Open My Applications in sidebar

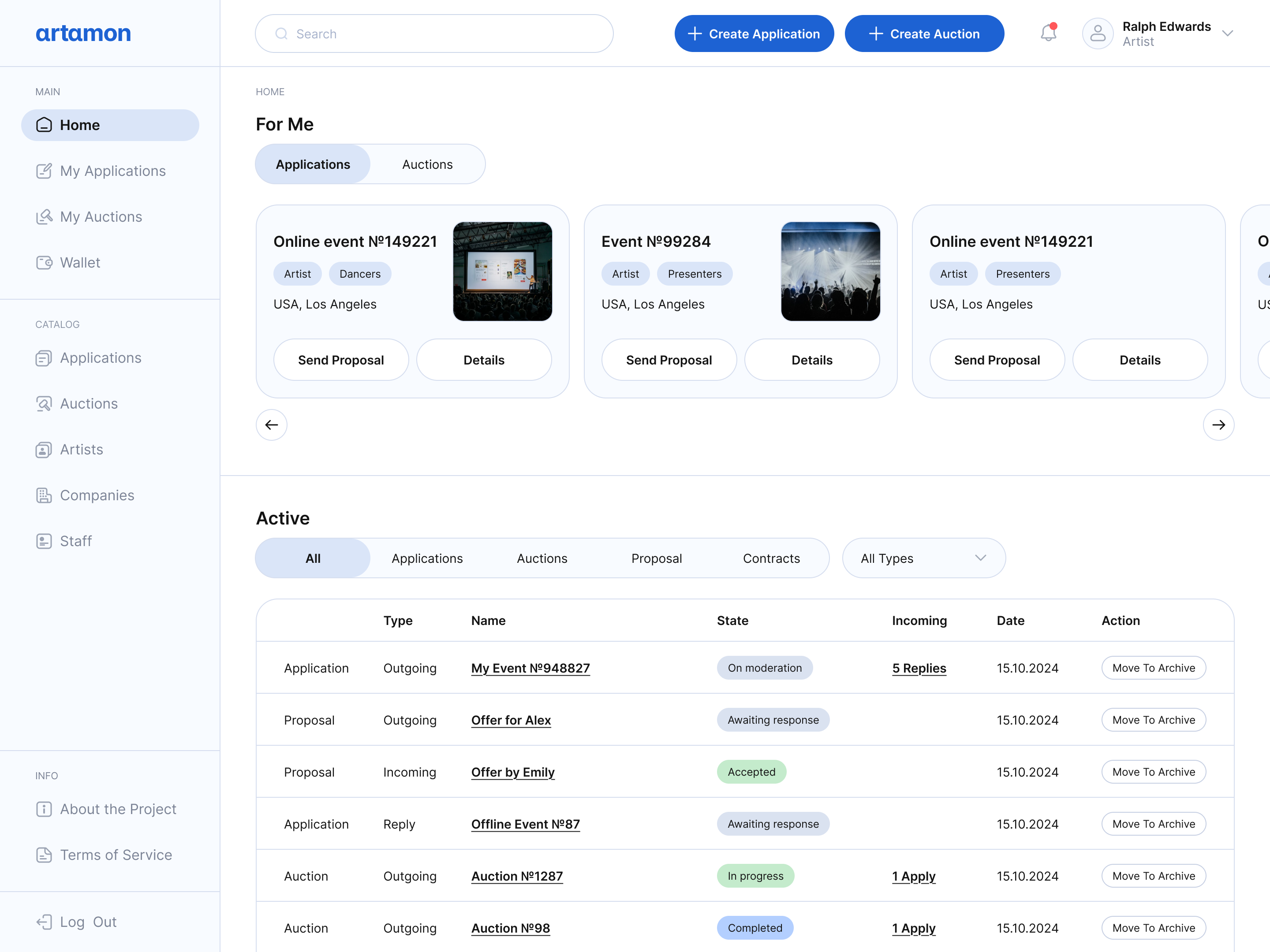click(110, 171)
